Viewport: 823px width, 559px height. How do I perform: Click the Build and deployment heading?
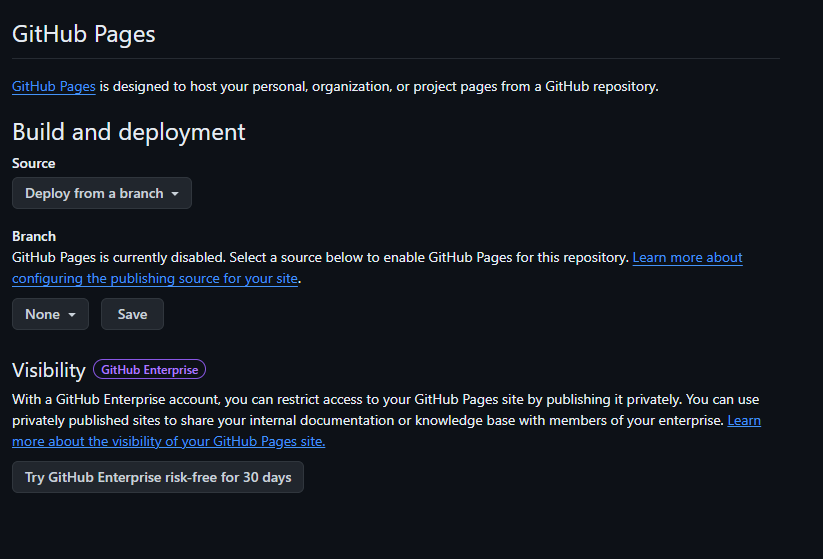point(129,132)
